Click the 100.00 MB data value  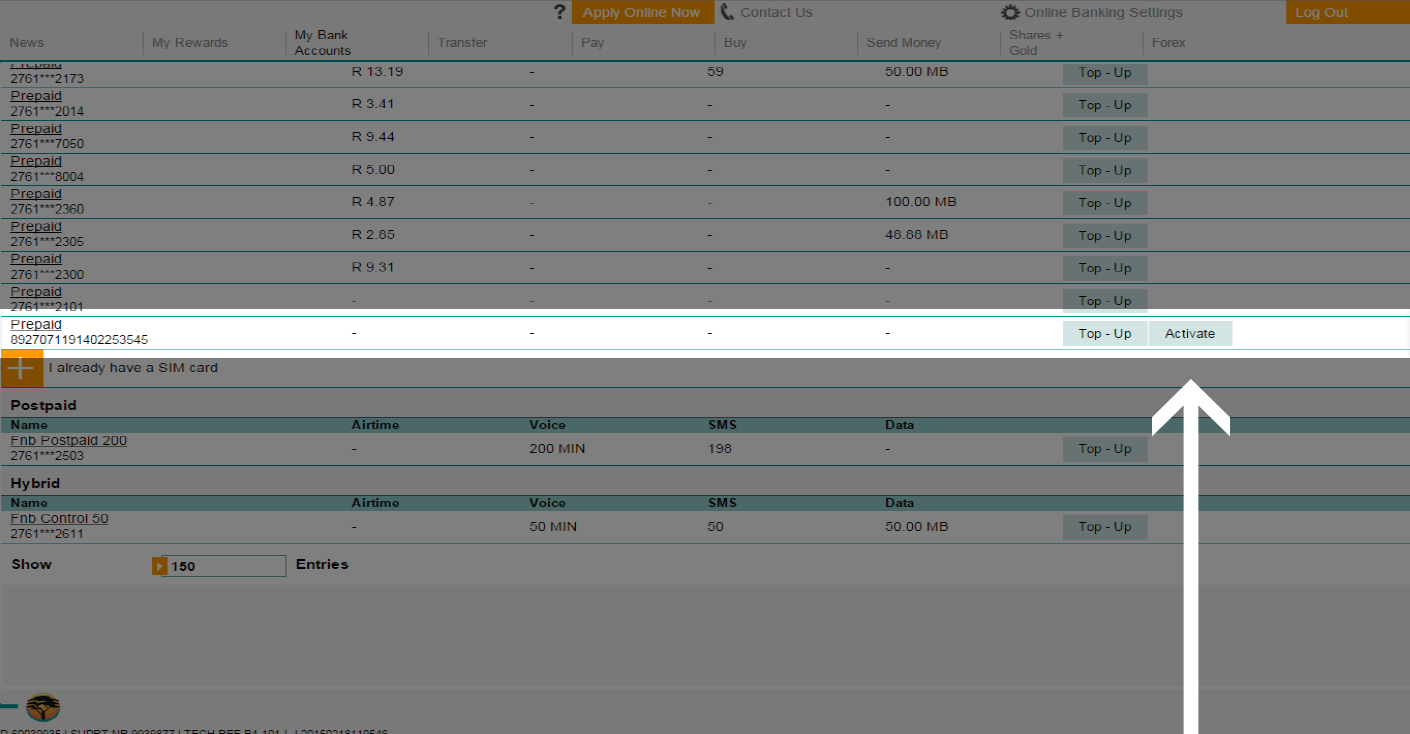[x=921, y=202]
